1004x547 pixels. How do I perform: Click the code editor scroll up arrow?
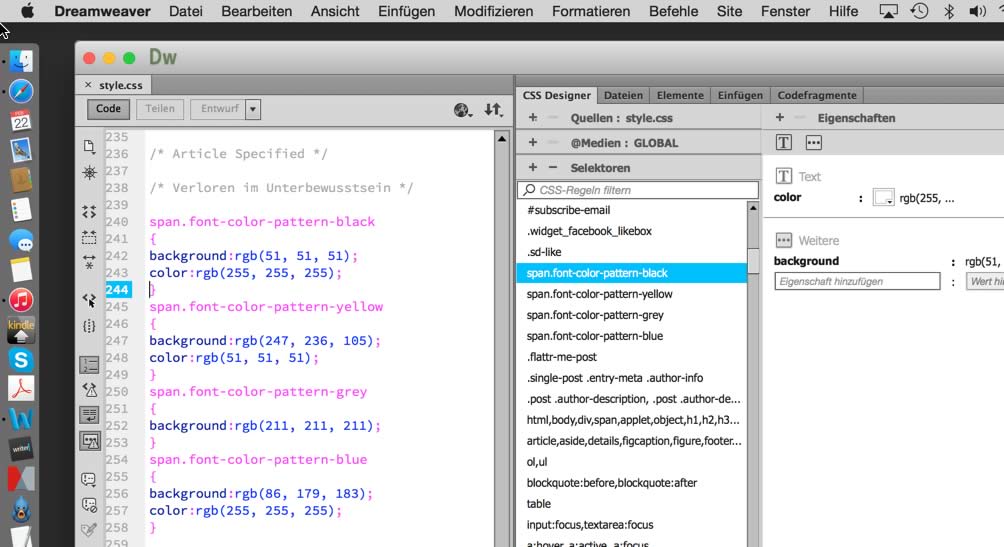[x=502, y=138]
